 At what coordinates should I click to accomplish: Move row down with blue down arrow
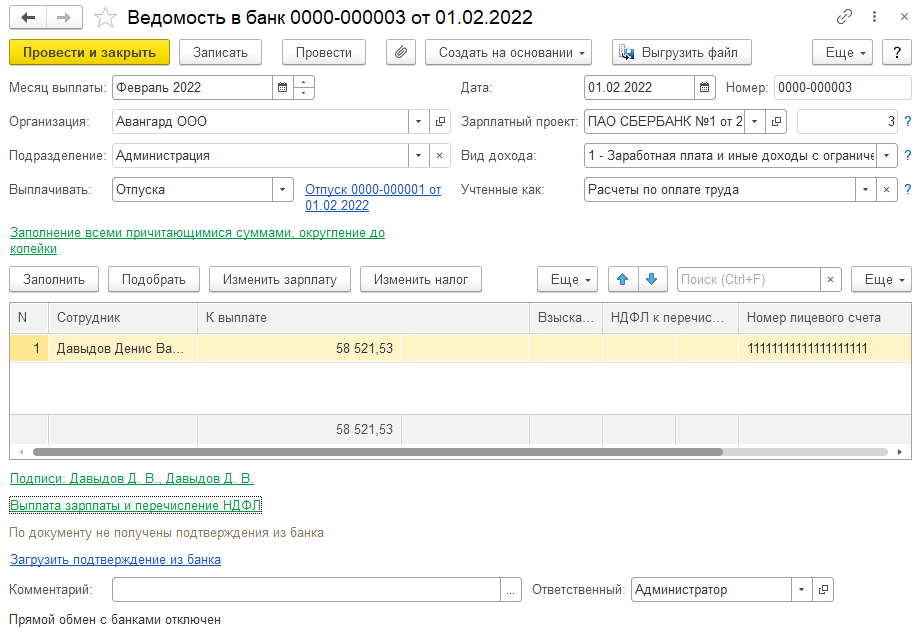(652, 279)
